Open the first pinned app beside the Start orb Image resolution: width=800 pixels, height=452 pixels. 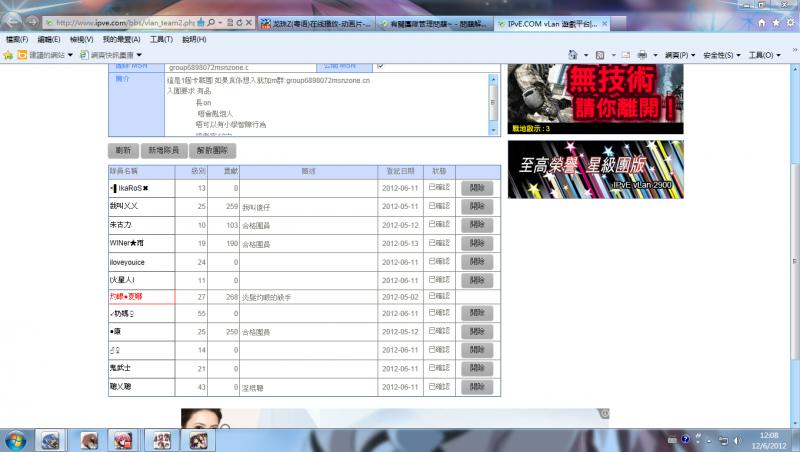click(50, 440)
